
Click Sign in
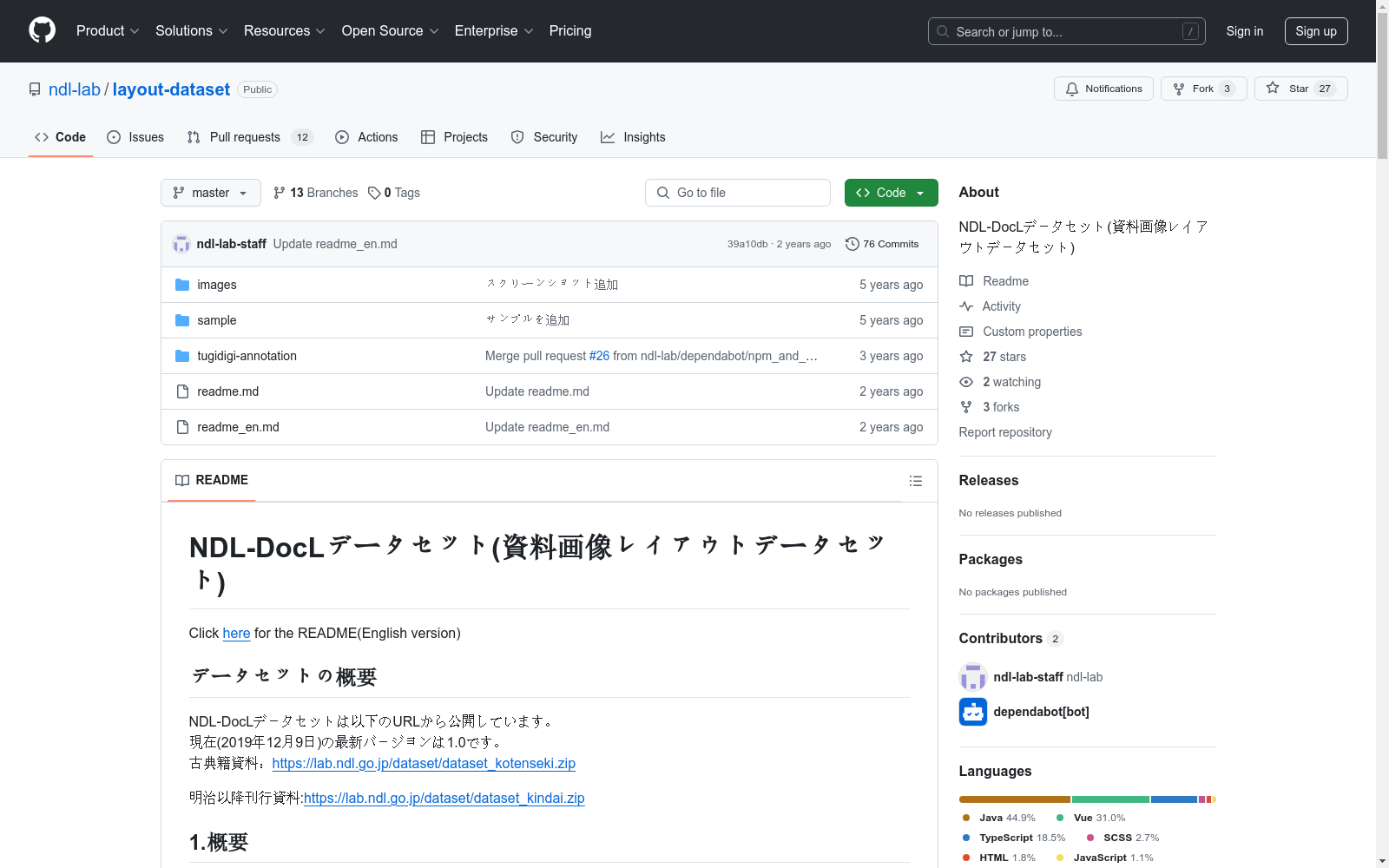tap(1245, 31)
